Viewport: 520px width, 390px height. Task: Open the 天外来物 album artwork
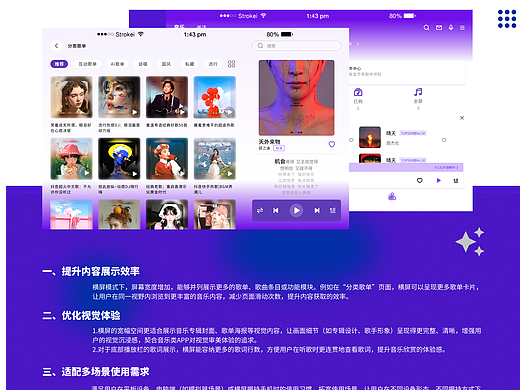coord(296,98)
